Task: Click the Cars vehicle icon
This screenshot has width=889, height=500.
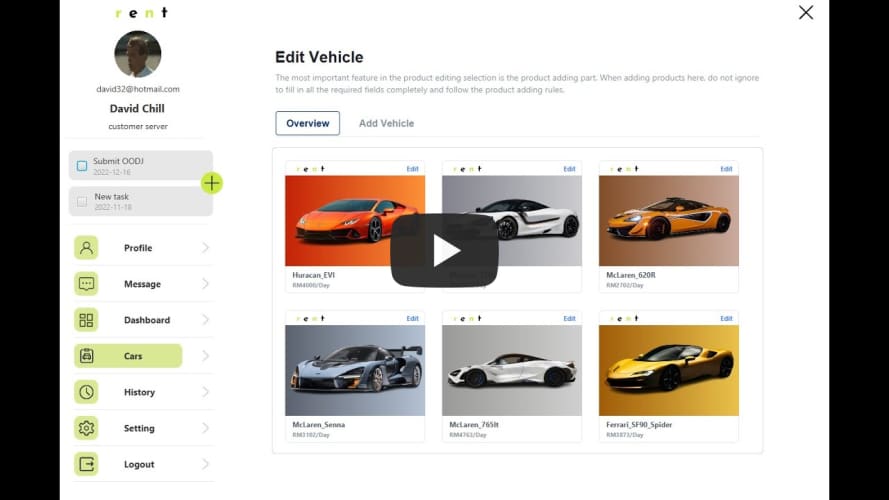Action: click(x=86, y=356)
